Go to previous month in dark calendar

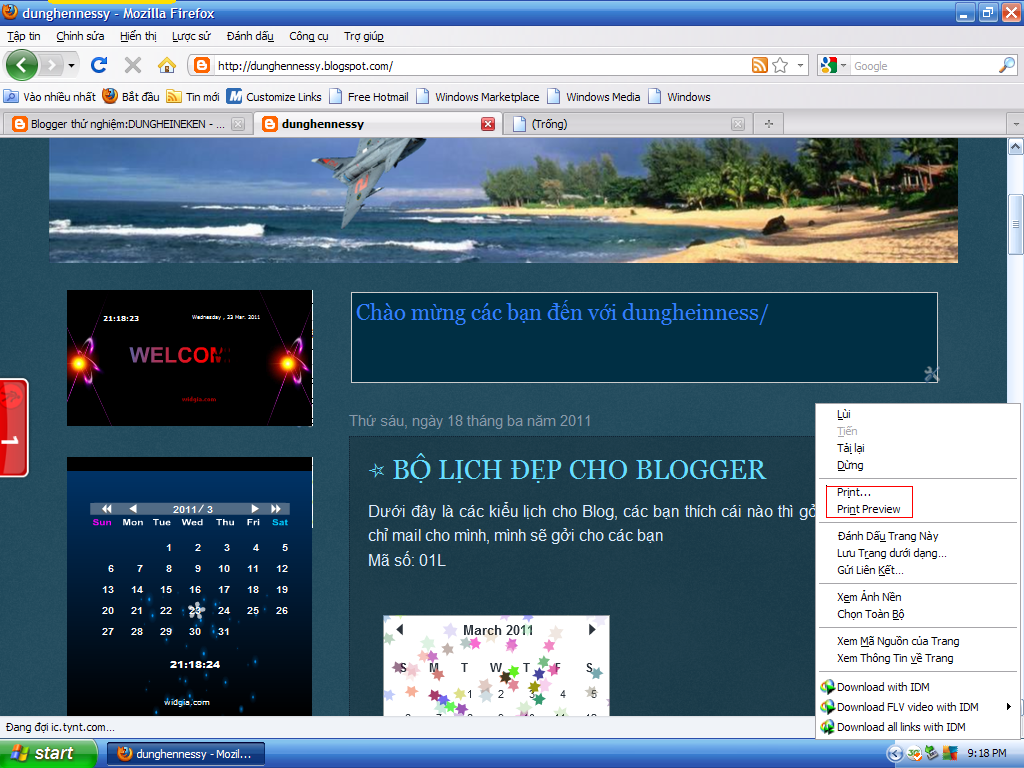[x=133, y=509]
